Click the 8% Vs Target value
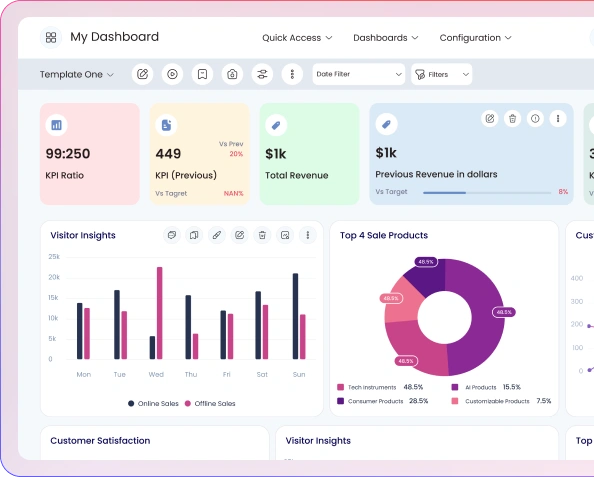 [563, 192]
